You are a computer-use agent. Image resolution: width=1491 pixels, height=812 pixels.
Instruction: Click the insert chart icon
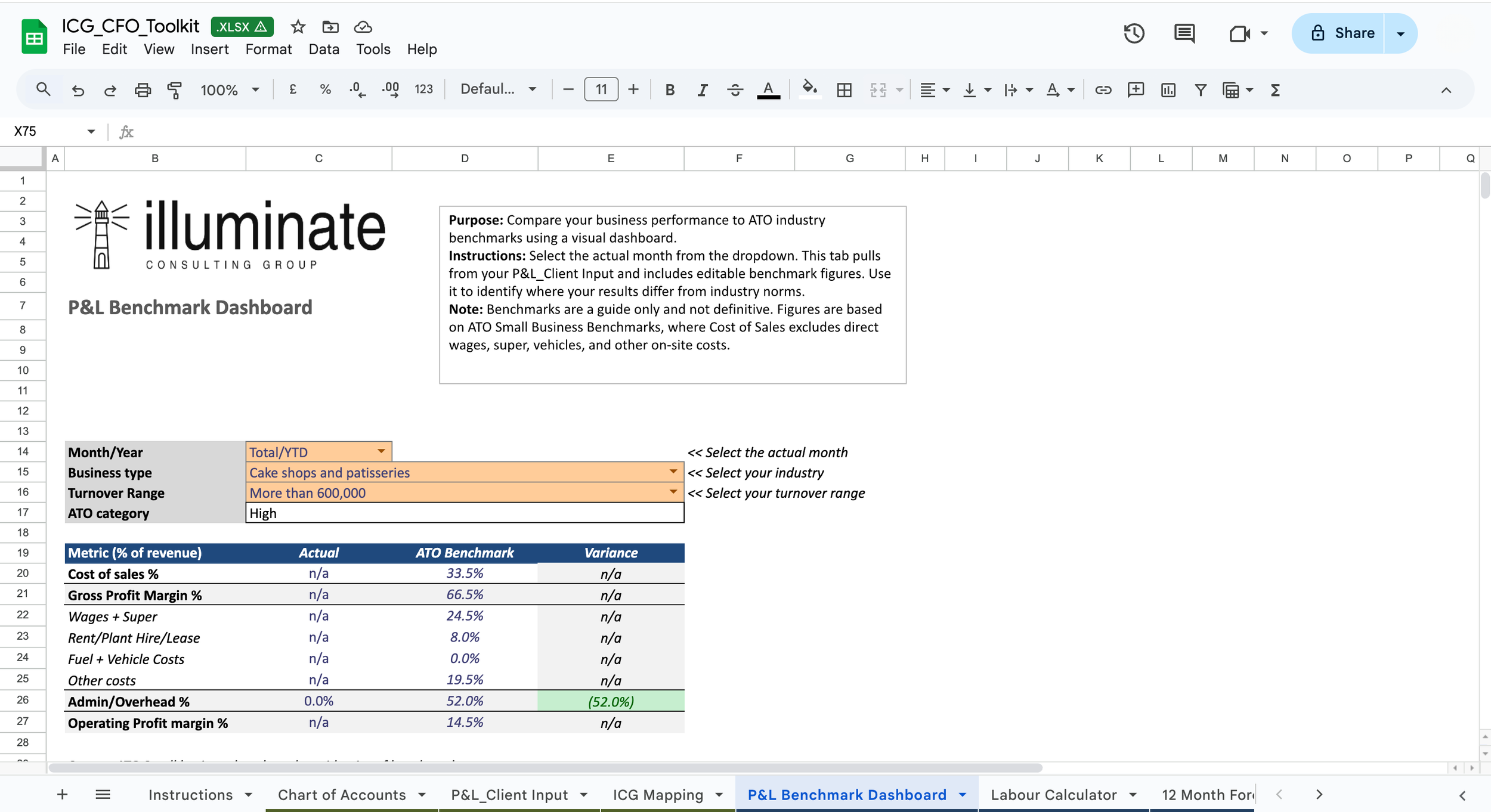tap(1168, 90)
